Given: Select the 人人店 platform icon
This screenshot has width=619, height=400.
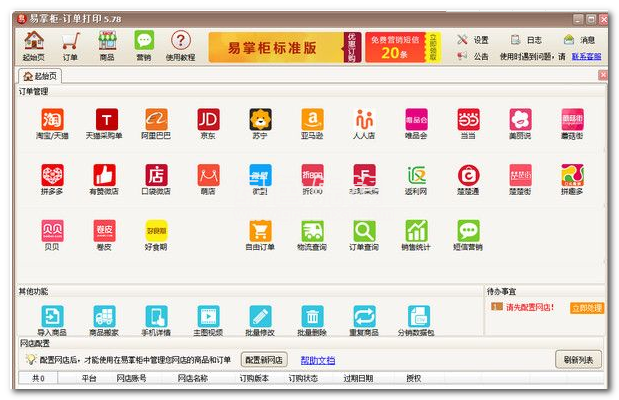Looking at the screenshot, I should [x=364, y=120].
